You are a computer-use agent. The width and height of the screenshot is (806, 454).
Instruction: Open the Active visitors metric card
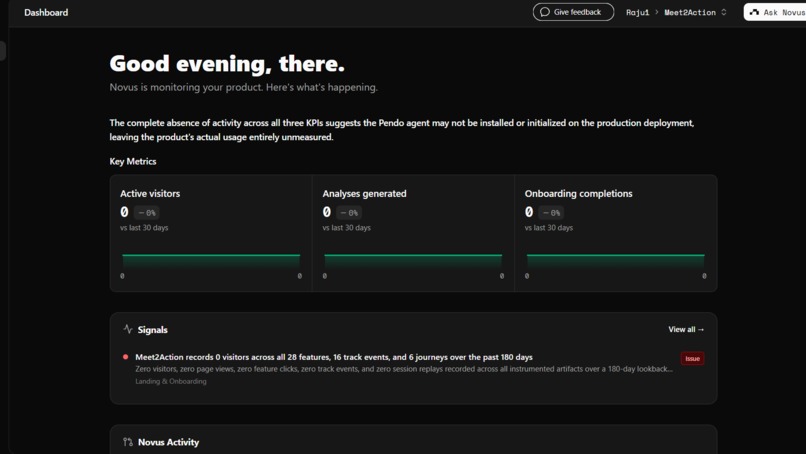(211, 233)
